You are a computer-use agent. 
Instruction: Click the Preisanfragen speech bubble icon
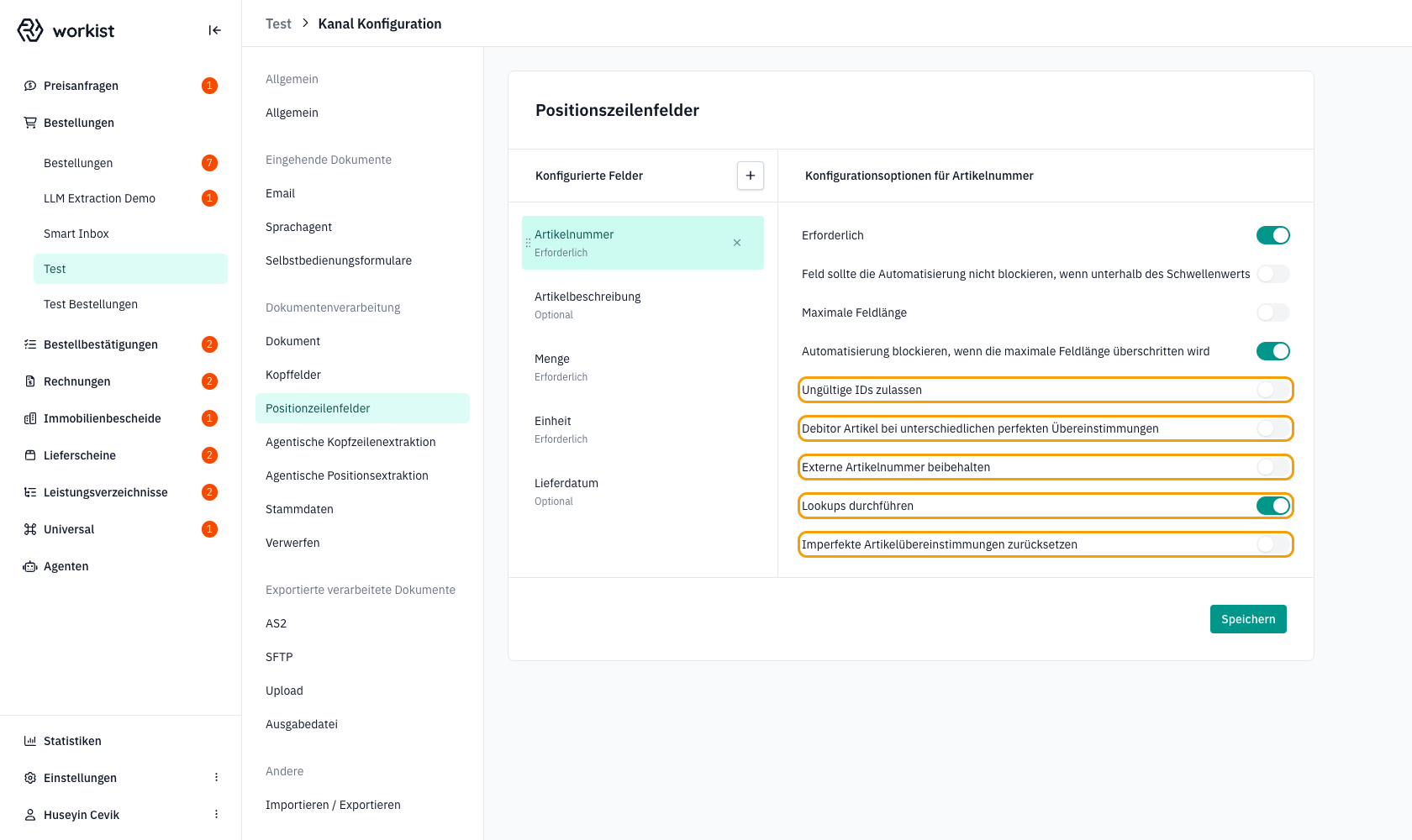click(x=30, y=86)
